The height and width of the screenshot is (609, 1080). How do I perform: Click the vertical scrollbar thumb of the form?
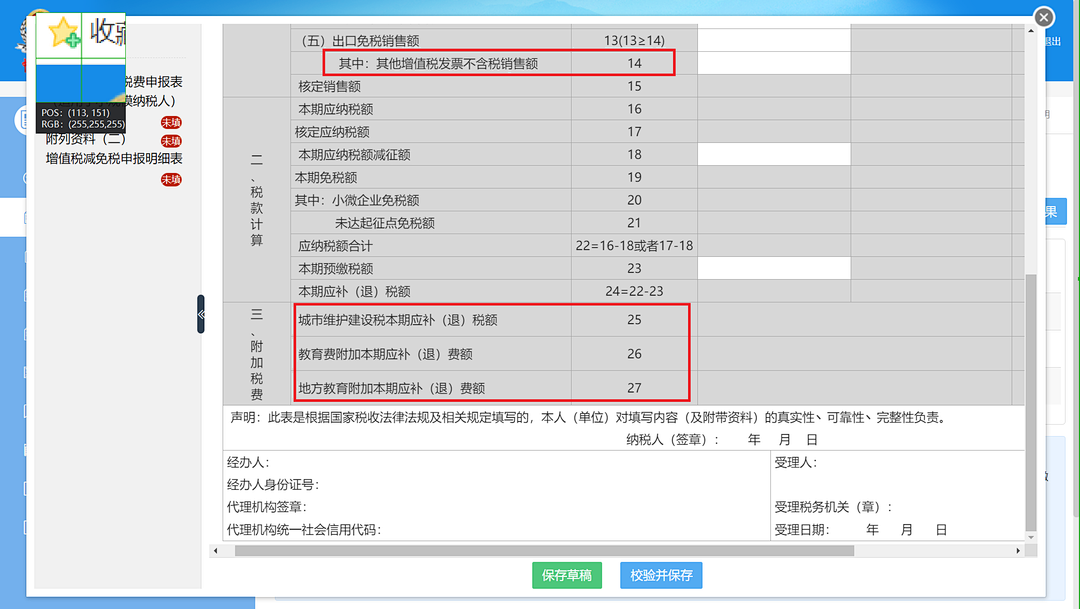1031,402
